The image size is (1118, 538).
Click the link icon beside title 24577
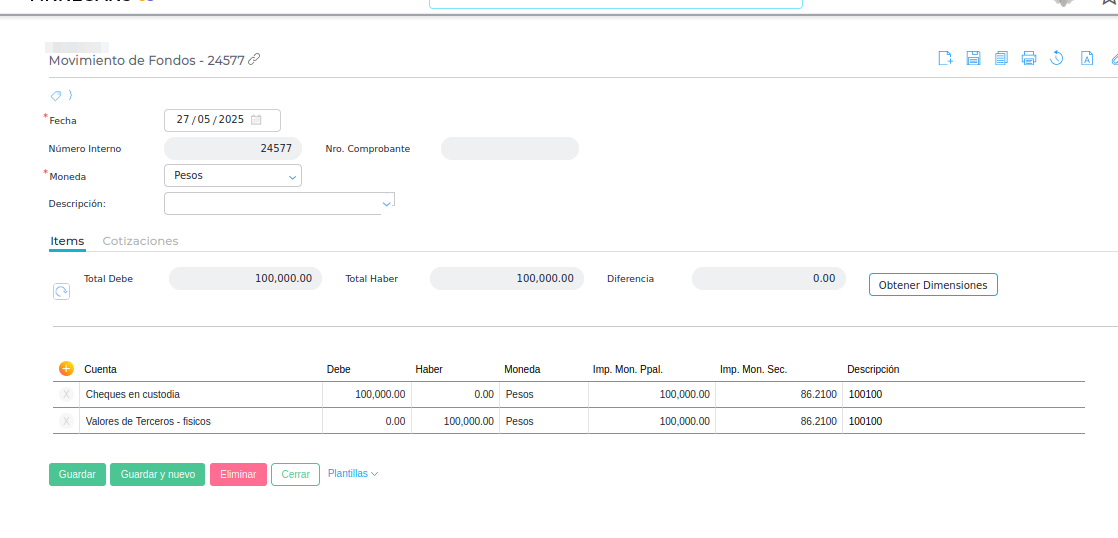point(254,60)
